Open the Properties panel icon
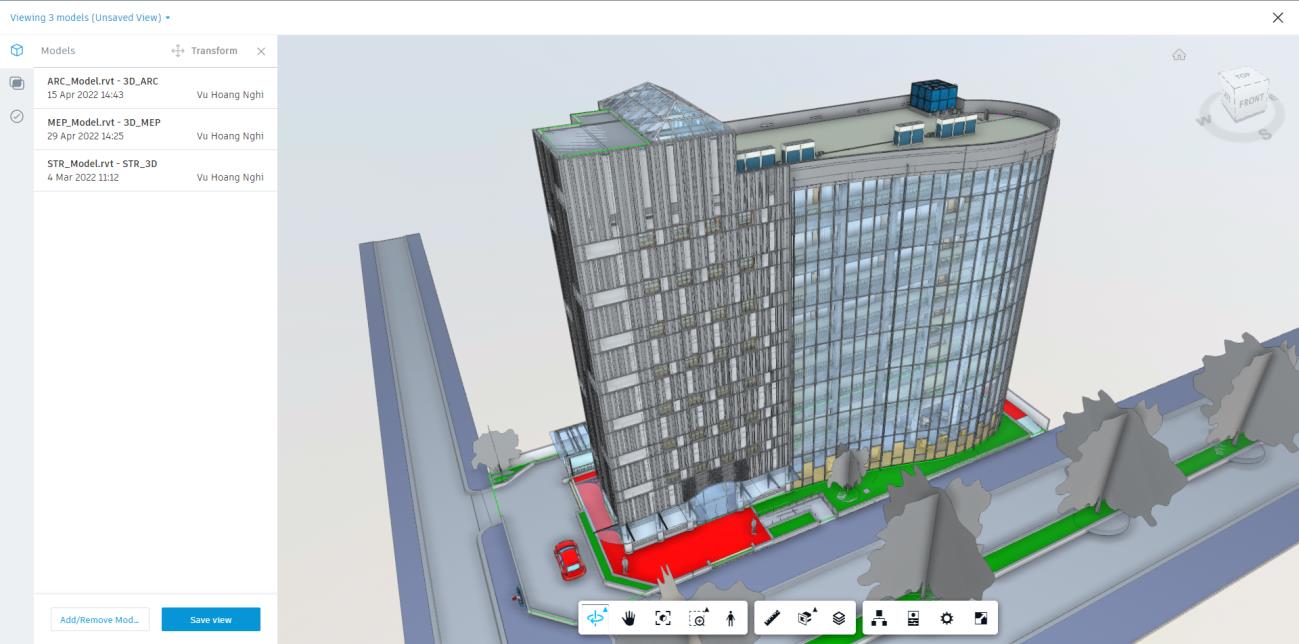1299x644 pixels. tap(913, 618)
